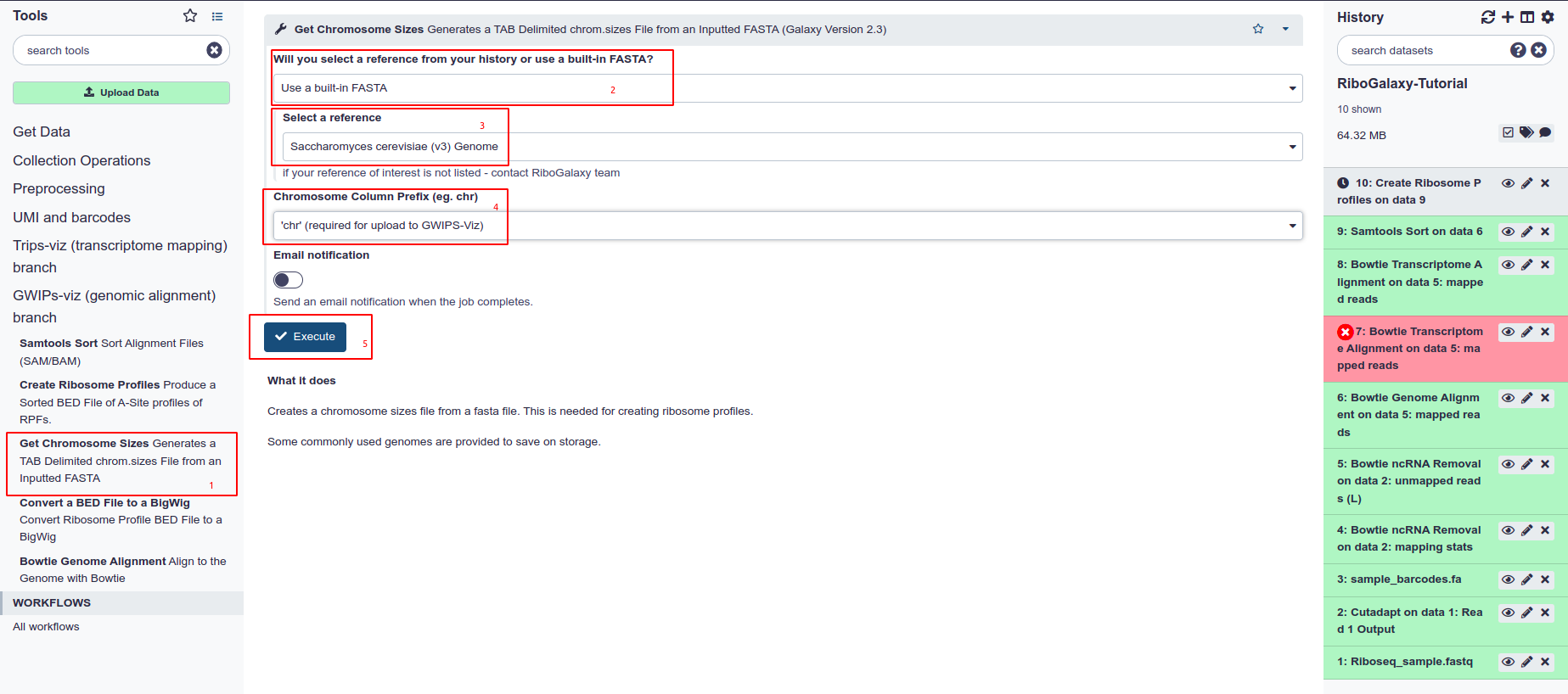Screen dimensions: 1568x694
Task: View failed dataset 7 details
Action: click(x=1508, y=332)
